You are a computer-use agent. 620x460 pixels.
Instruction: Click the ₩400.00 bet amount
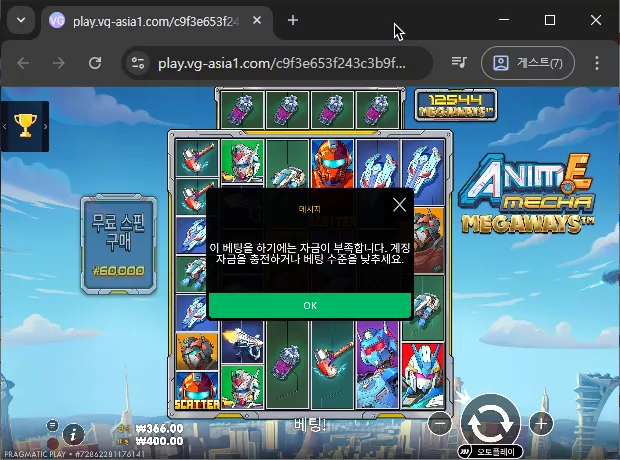point(159,441)
